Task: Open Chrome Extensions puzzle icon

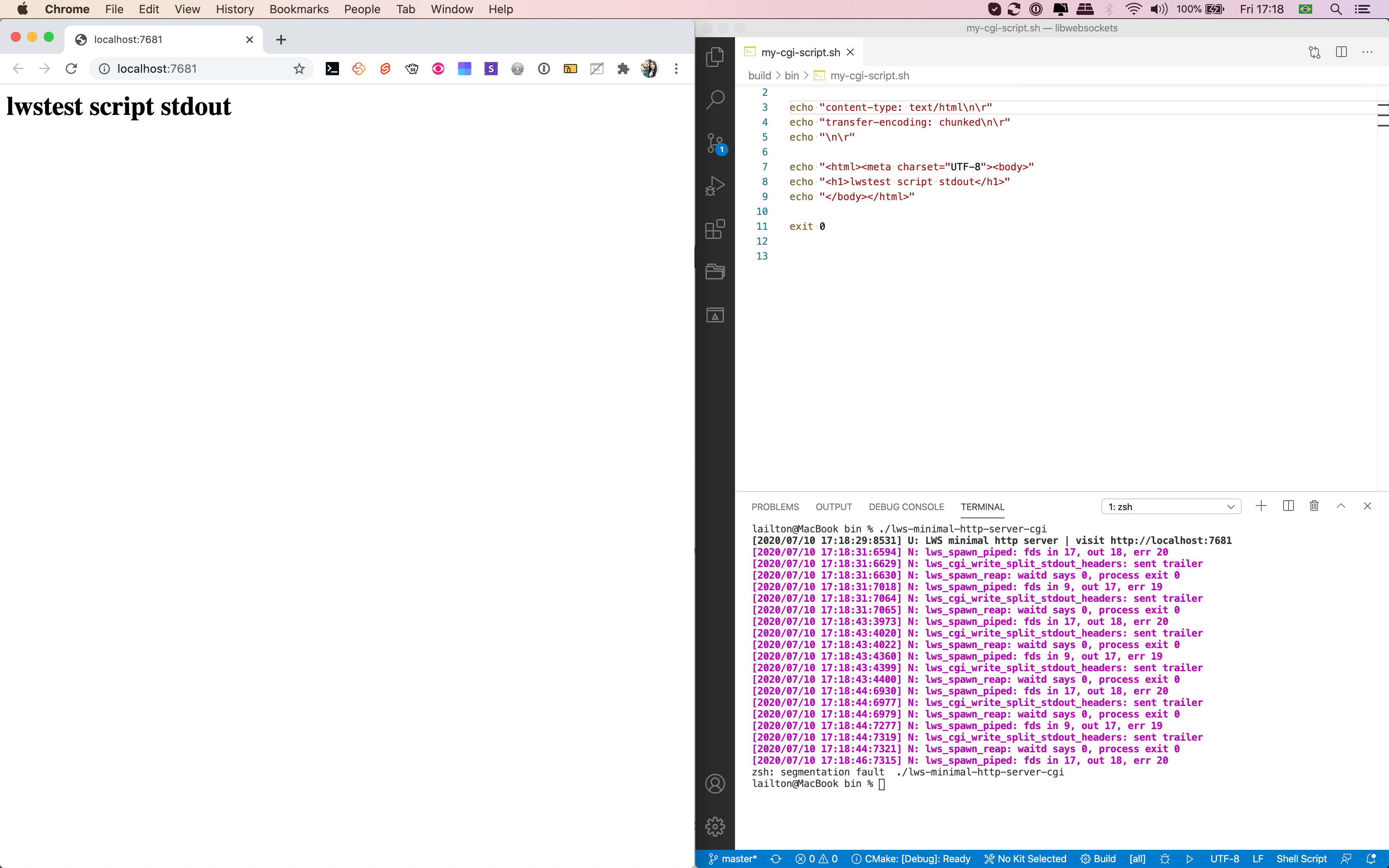Action: (623, 69)
